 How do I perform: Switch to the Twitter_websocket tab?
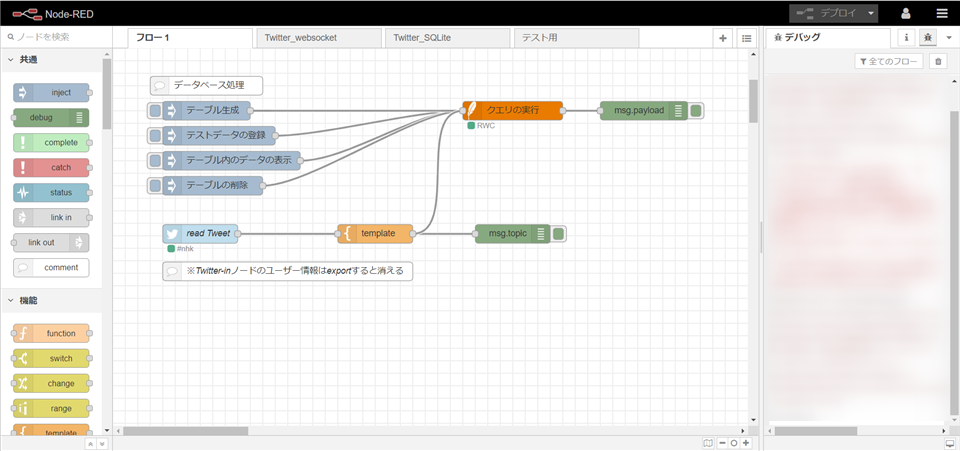(319, 38)
